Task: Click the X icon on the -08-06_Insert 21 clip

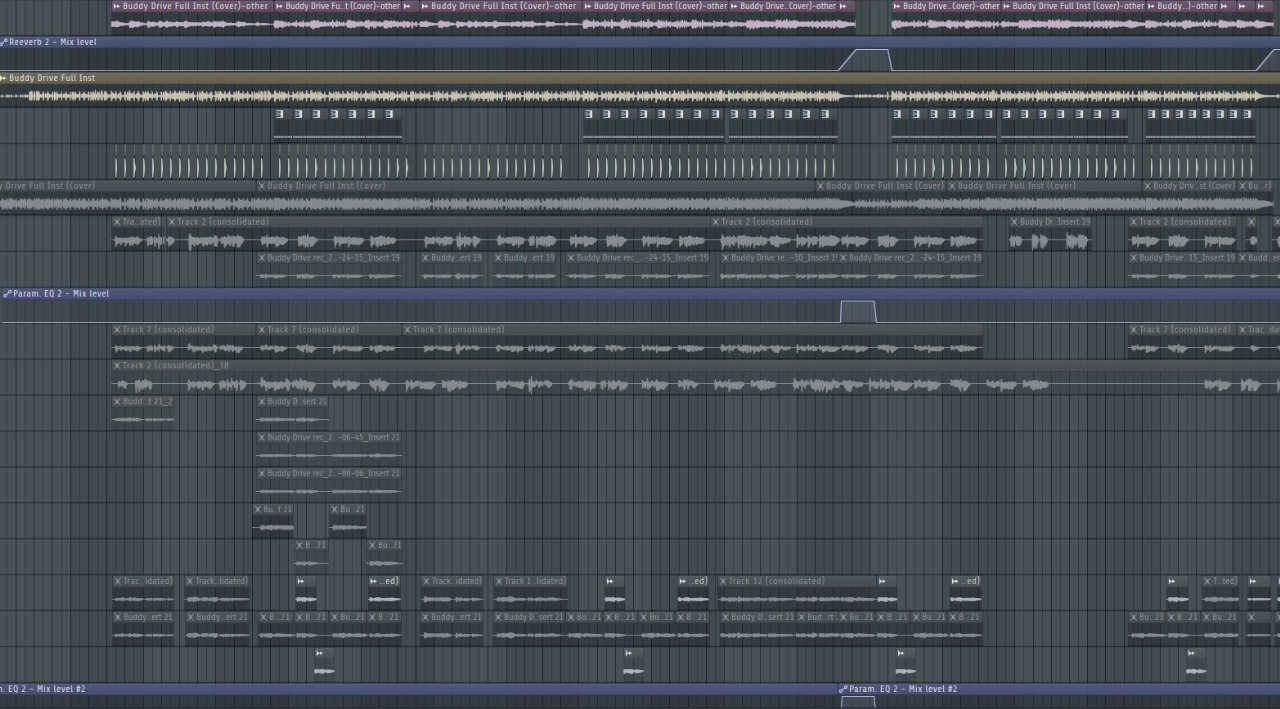Action: (262, 474)
